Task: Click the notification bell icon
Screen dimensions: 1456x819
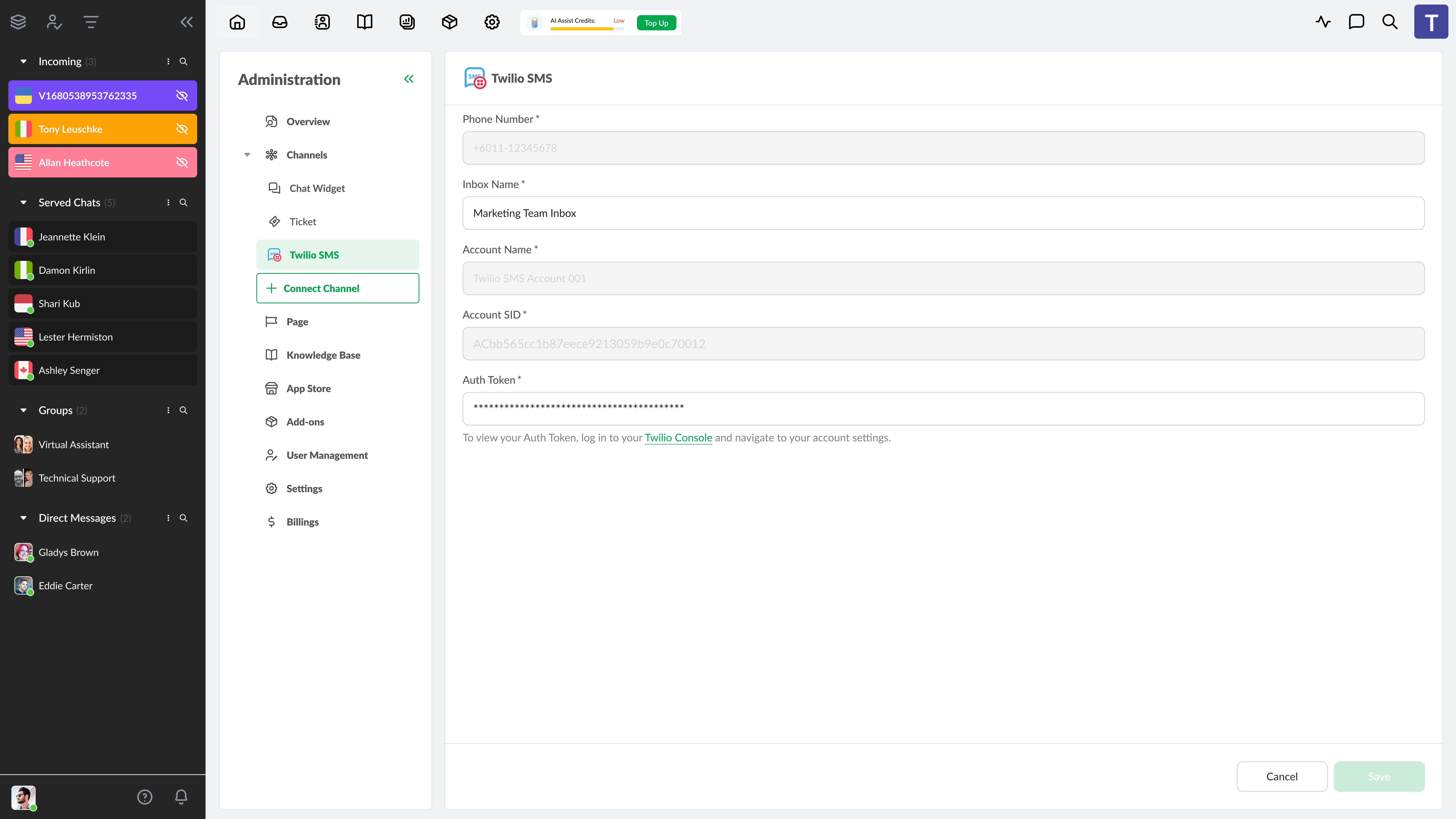Action: click(x=181, y=797)
